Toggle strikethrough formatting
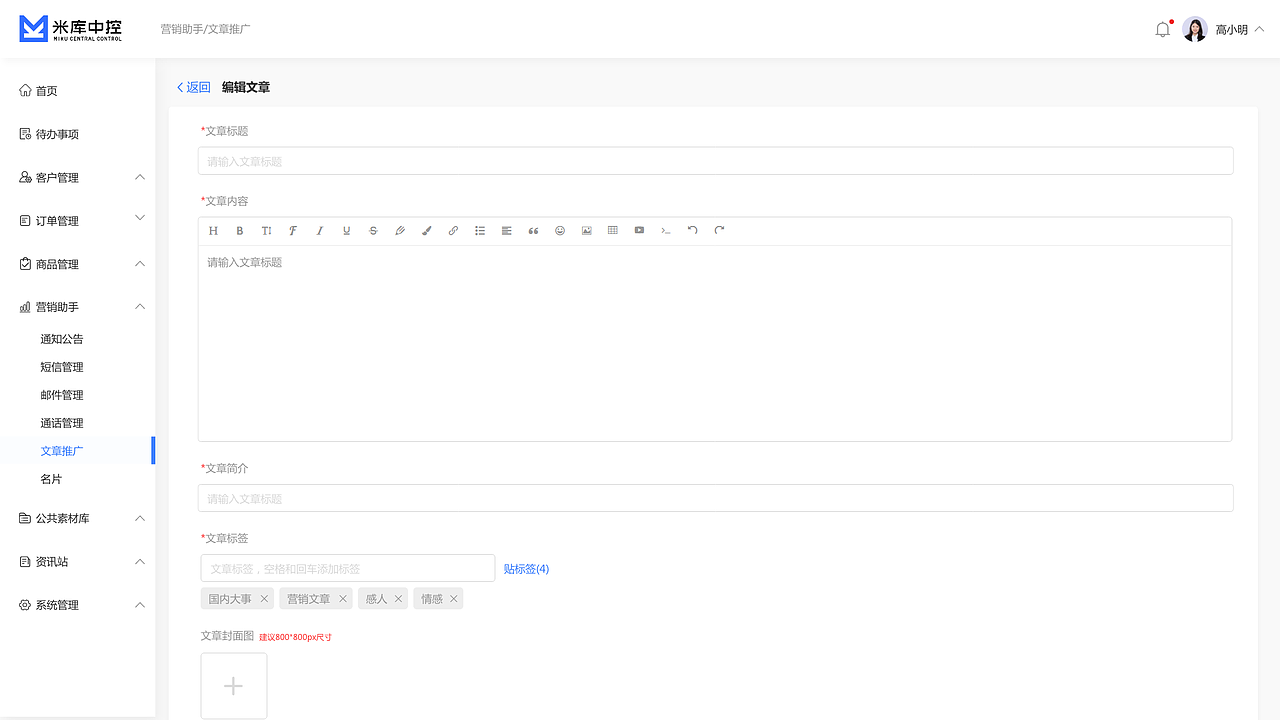Viewport: 1280px width, 720px height. [373, 231]
